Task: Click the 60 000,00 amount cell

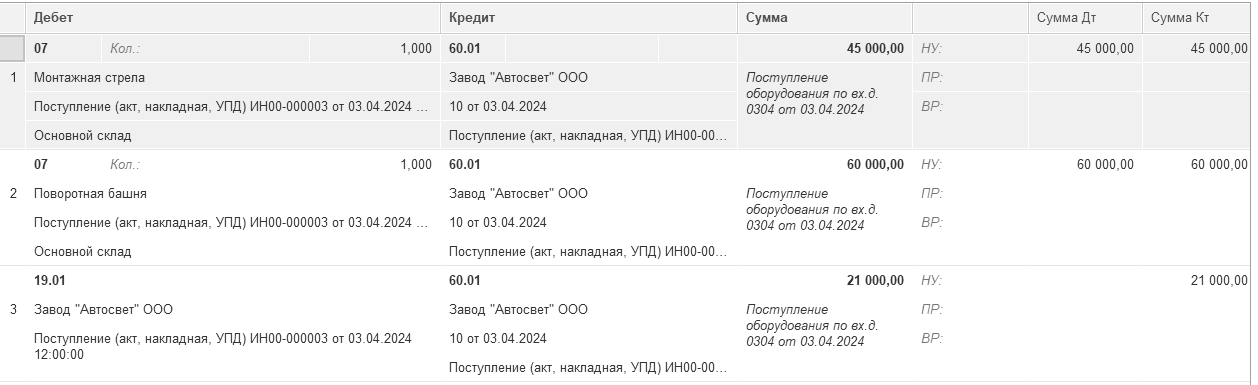Action: [x=825, y=165]
